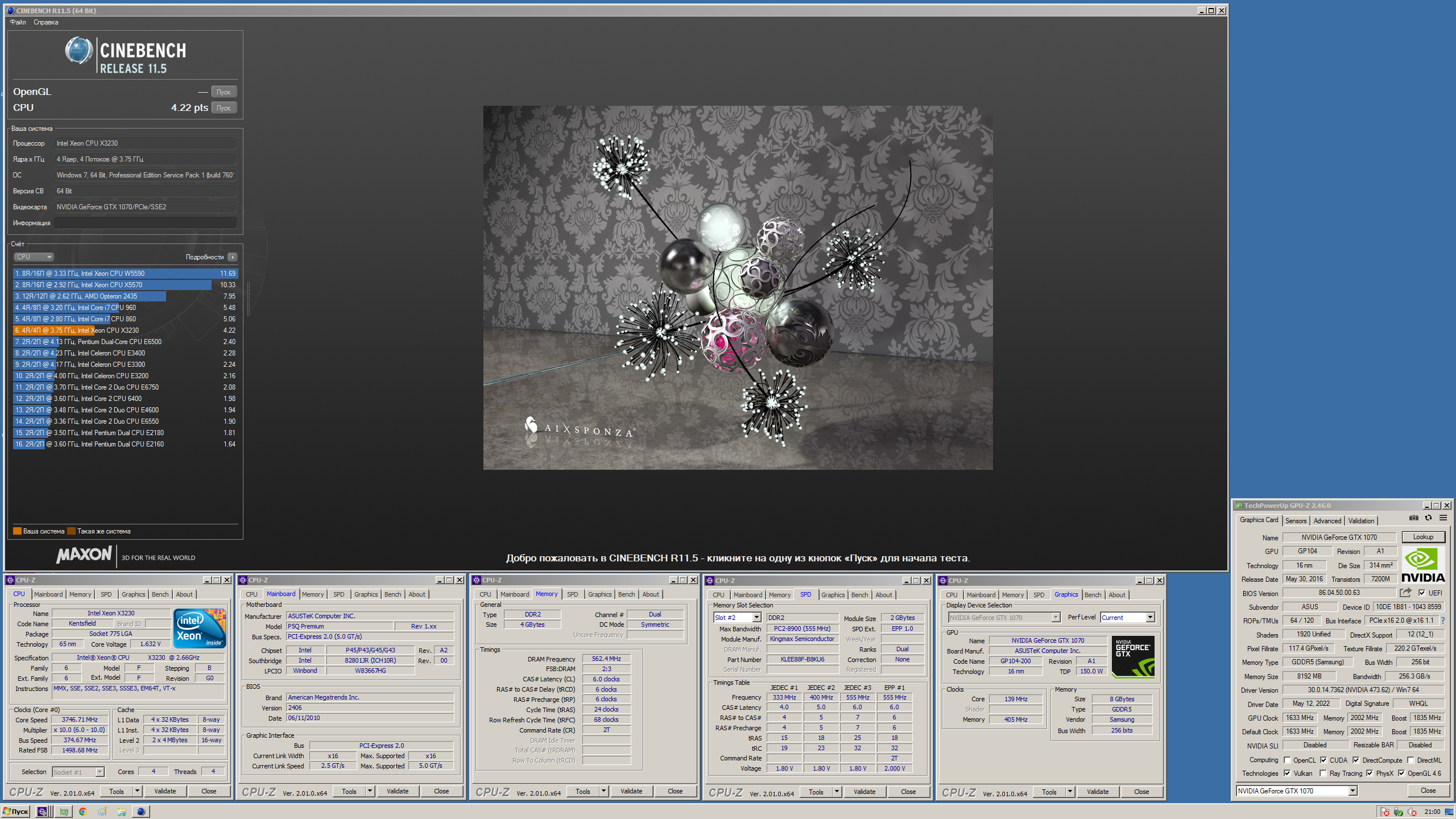Click the BIOS export share icon in GPU-Z
Screen dimensions: 1456x819
(x=1405, y=593)
